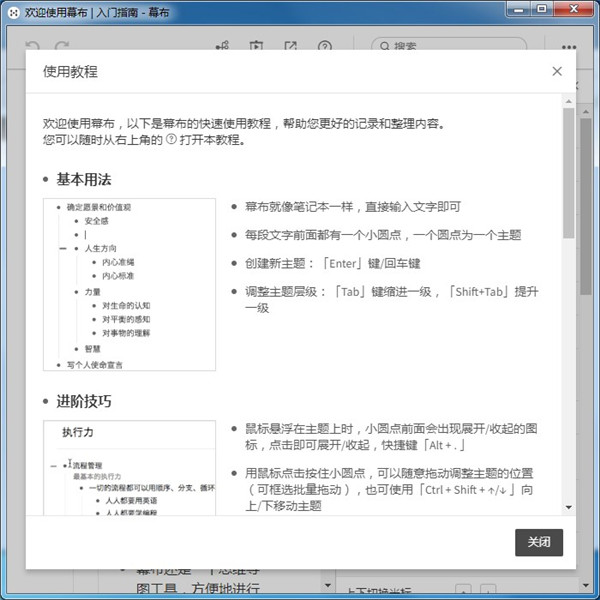This screenshot has width=600, height=600.
Task: Click the background document pane down arrow
Action: [328, 585]
